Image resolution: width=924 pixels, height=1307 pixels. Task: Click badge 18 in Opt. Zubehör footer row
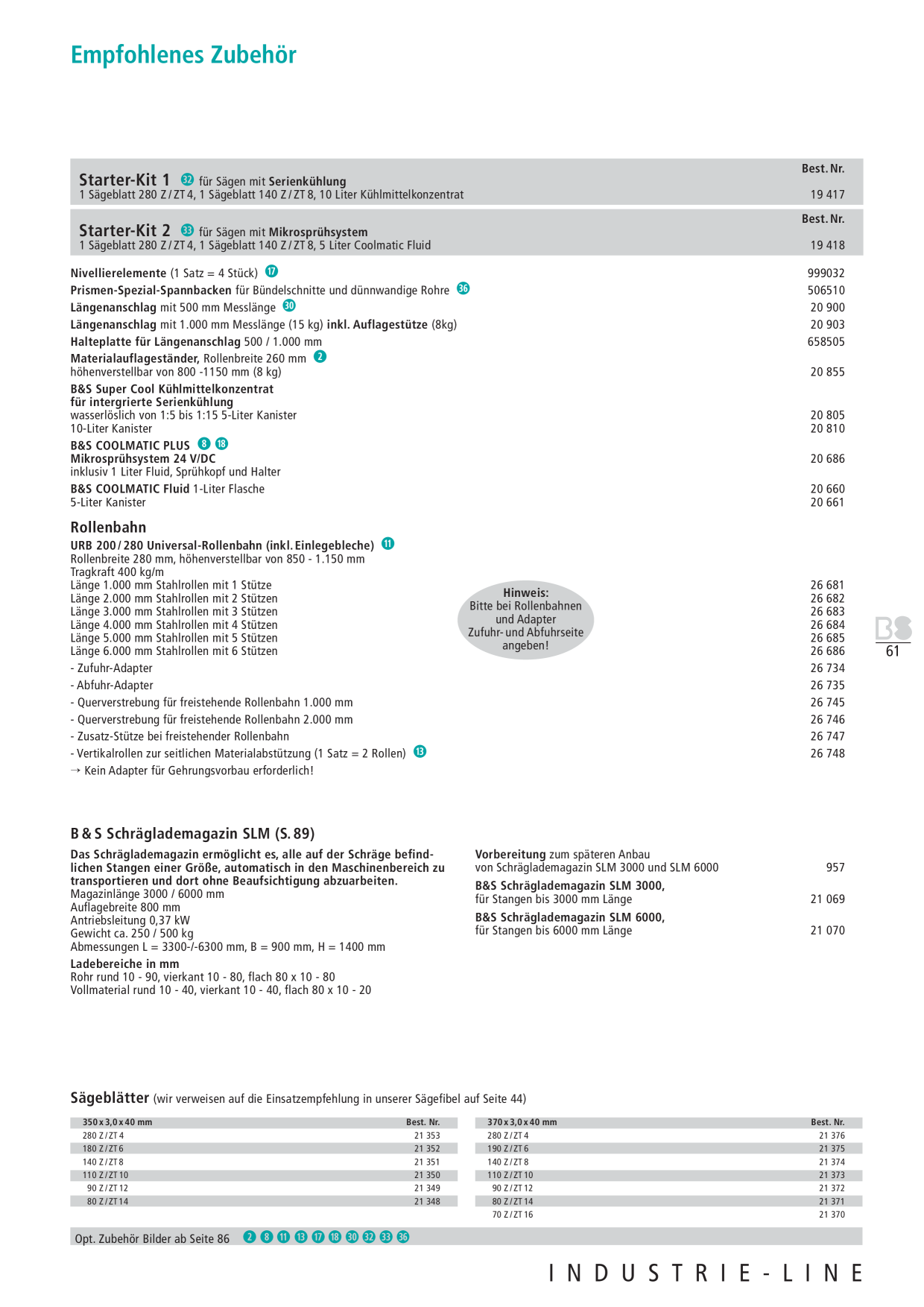[335, 1237]
